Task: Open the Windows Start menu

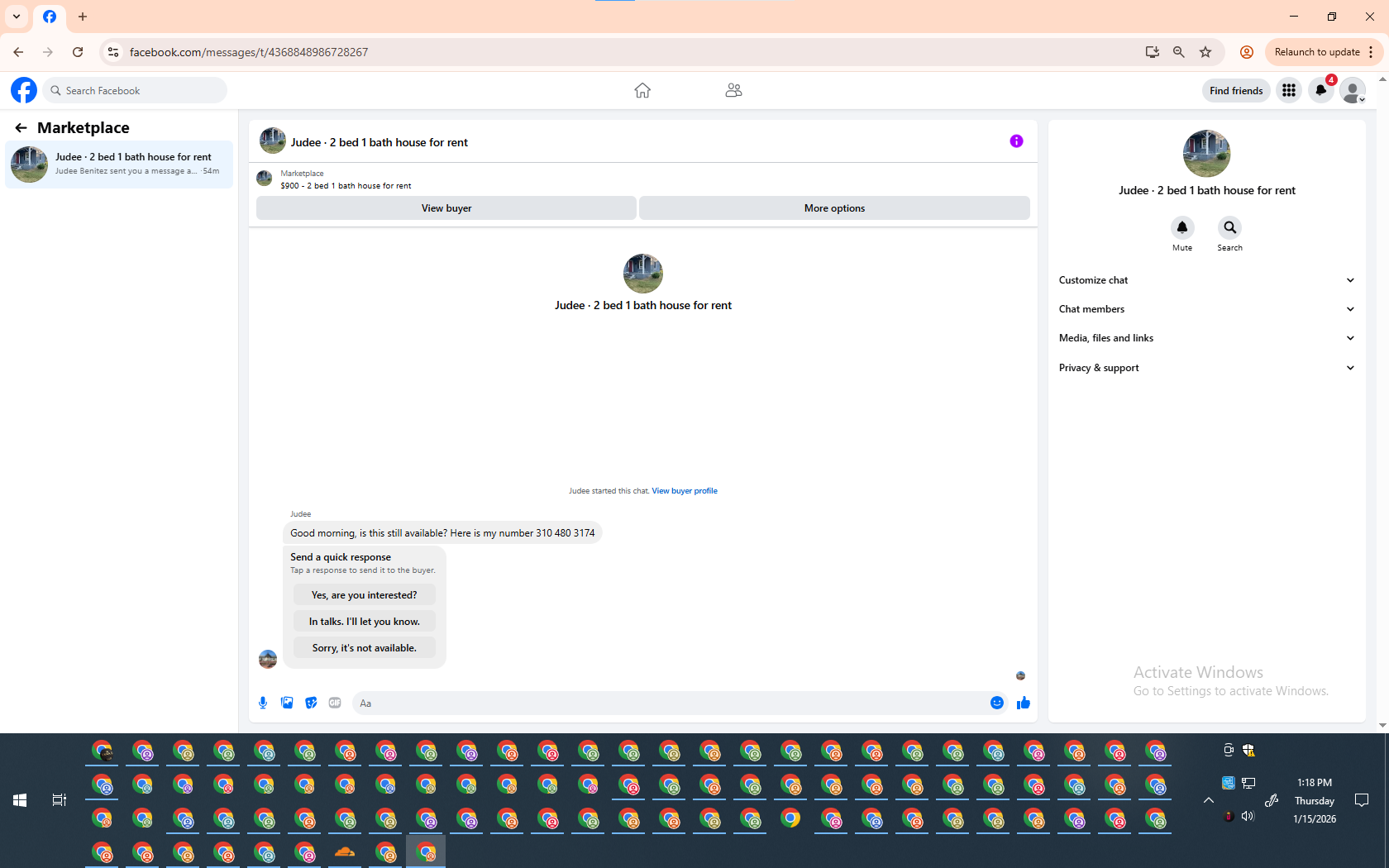Action: [20, 800]
